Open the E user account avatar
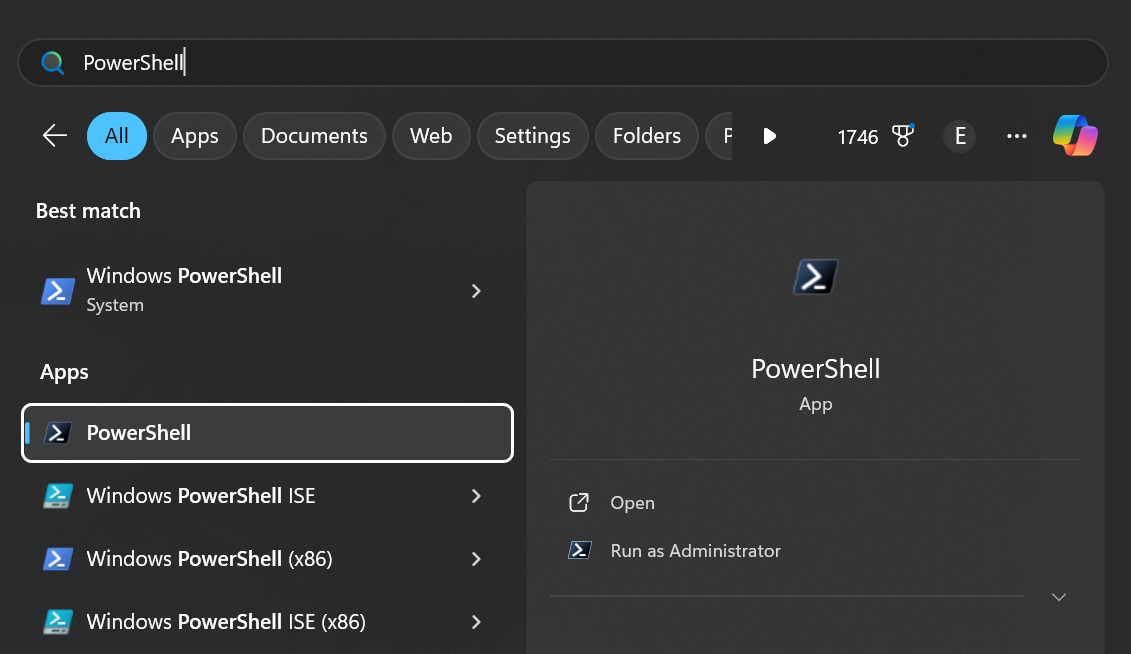The height and width of the screenshot is (654, 1131). (x=960, y=136)
